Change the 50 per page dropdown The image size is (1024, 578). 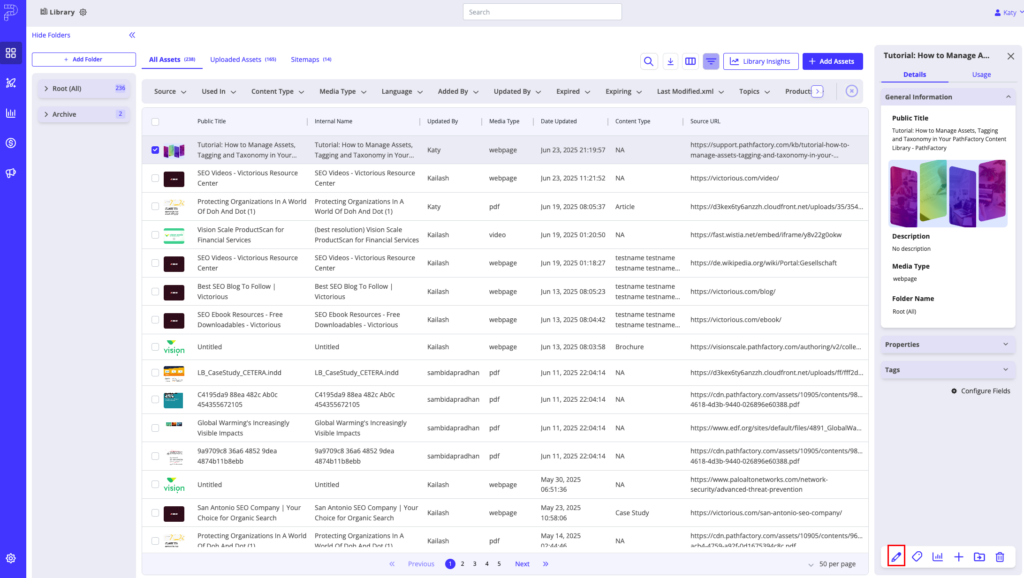tap(832, 564)
